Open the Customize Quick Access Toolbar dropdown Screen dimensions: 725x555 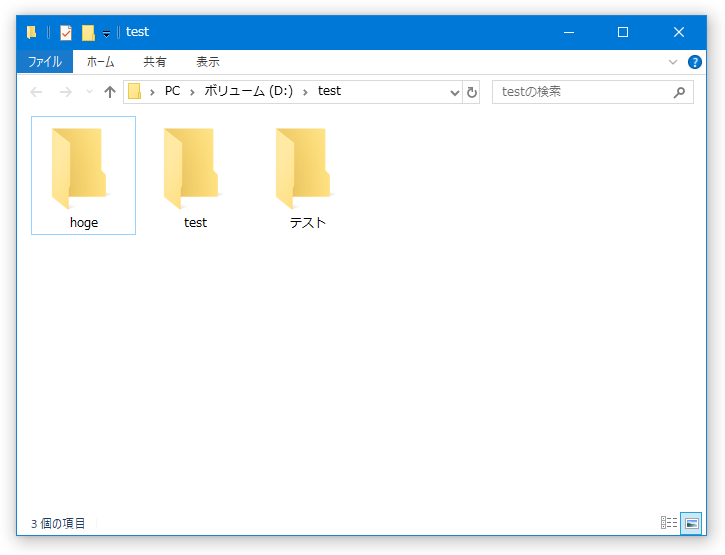[x=106, y=33]
